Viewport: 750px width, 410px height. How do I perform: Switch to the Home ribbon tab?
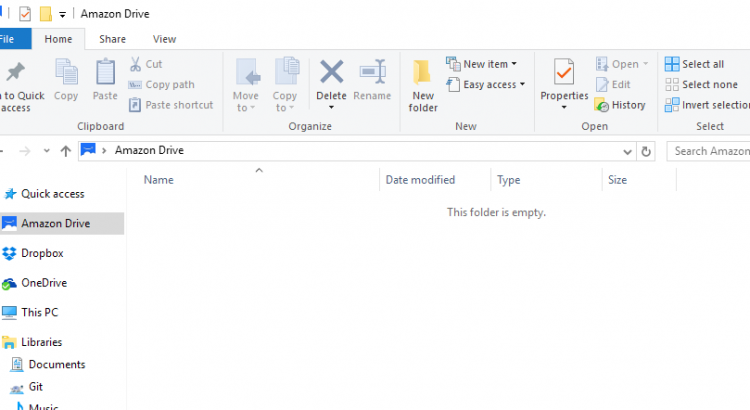pos(58,39)
